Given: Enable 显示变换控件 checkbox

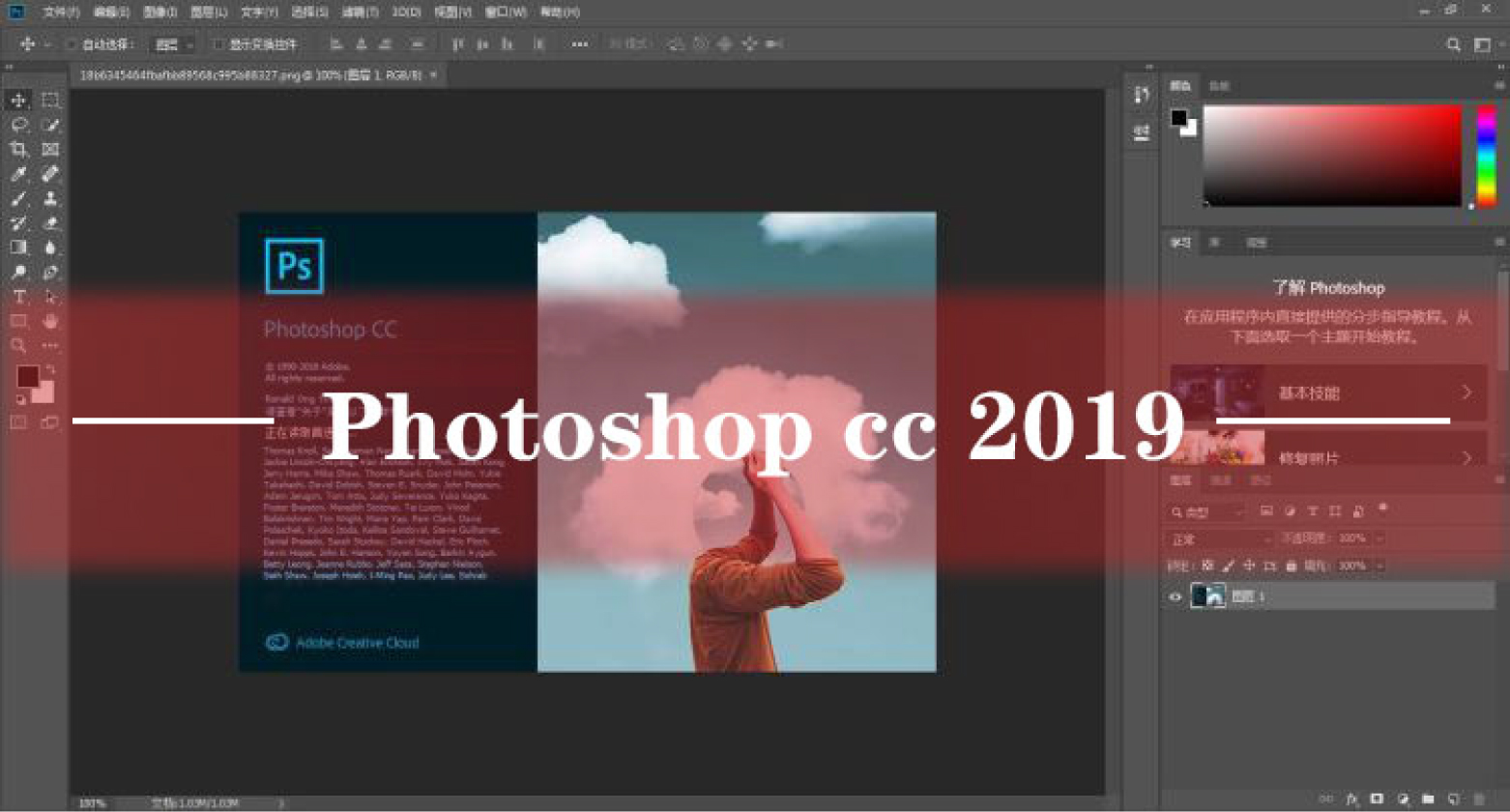Looking at the screenshot, I should (x=217, y=44).
